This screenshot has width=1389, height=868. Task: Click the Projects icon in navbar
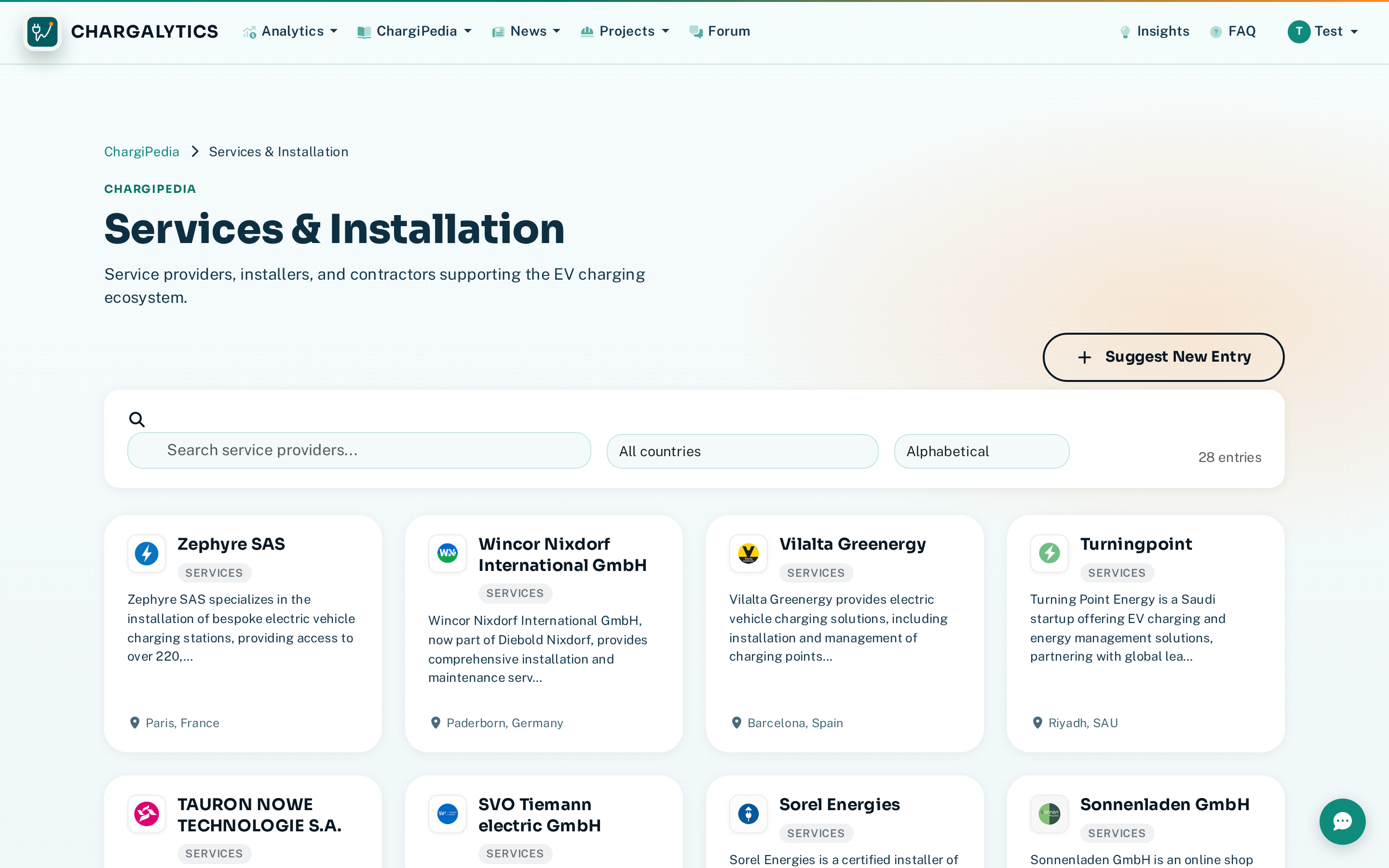586,31
